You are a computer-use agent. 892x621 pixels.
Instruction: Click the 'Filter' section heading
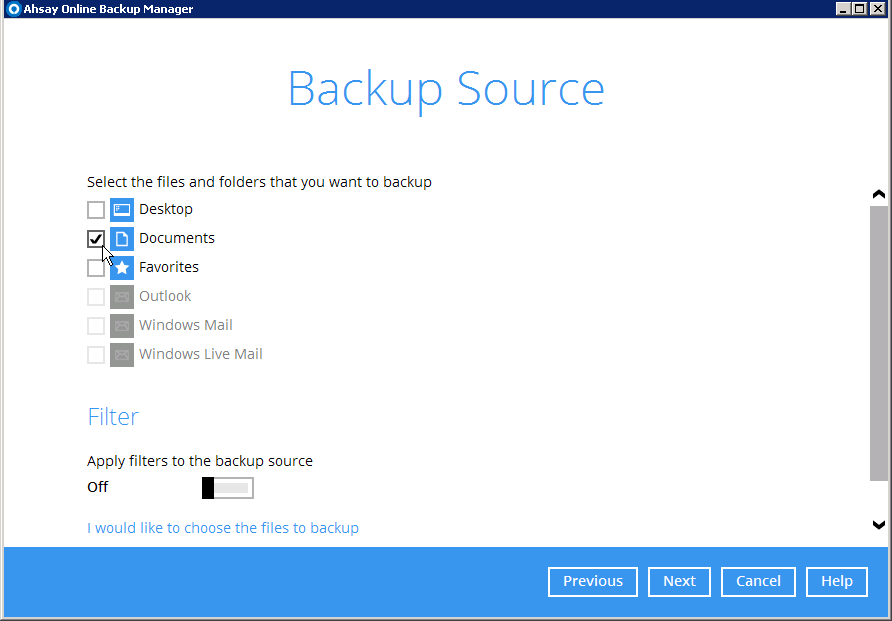pyautogui.click(x=113, y=417)
